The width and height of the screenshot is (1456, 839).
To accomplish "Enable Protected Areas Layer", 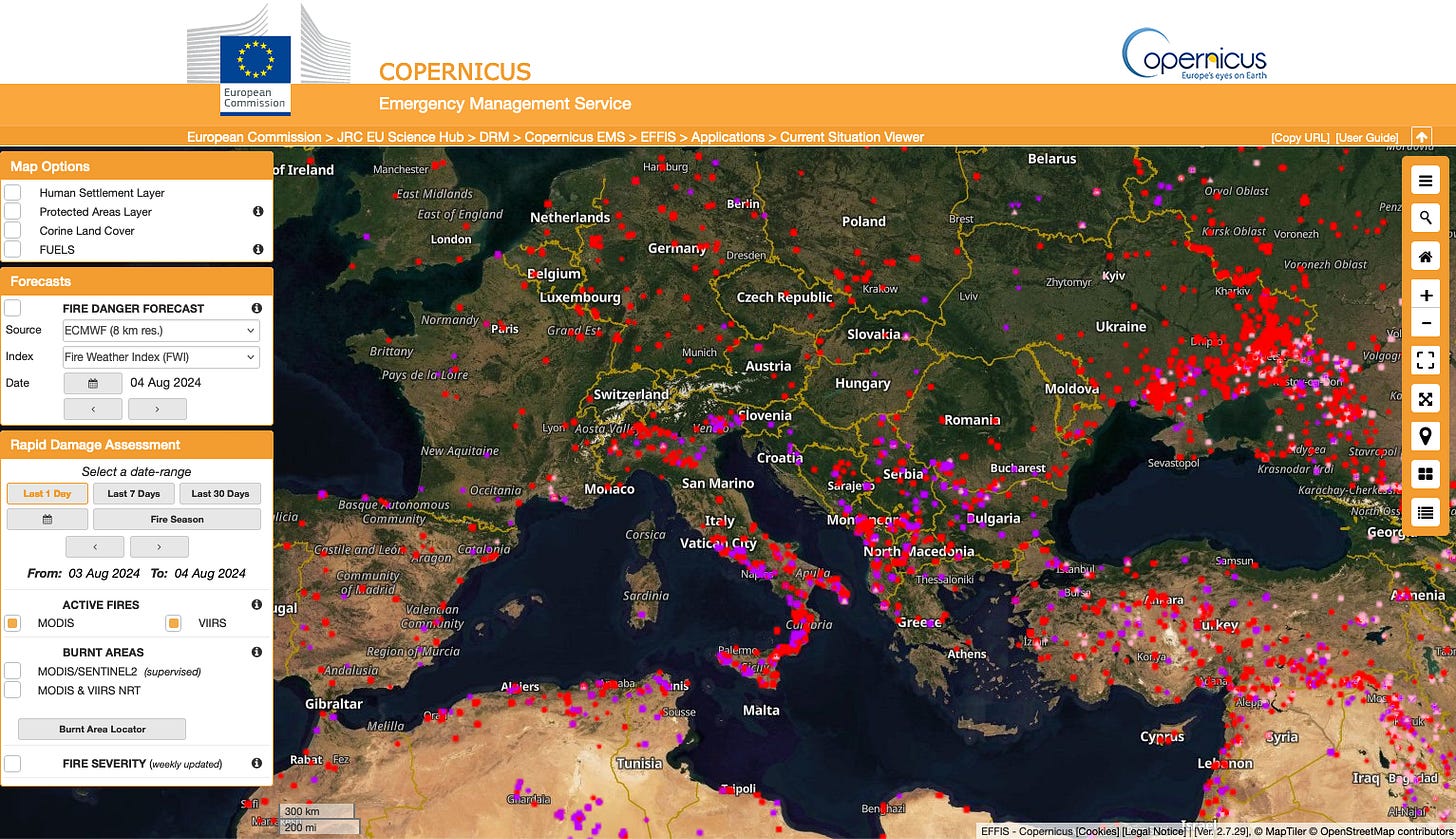I will (13, 211).
